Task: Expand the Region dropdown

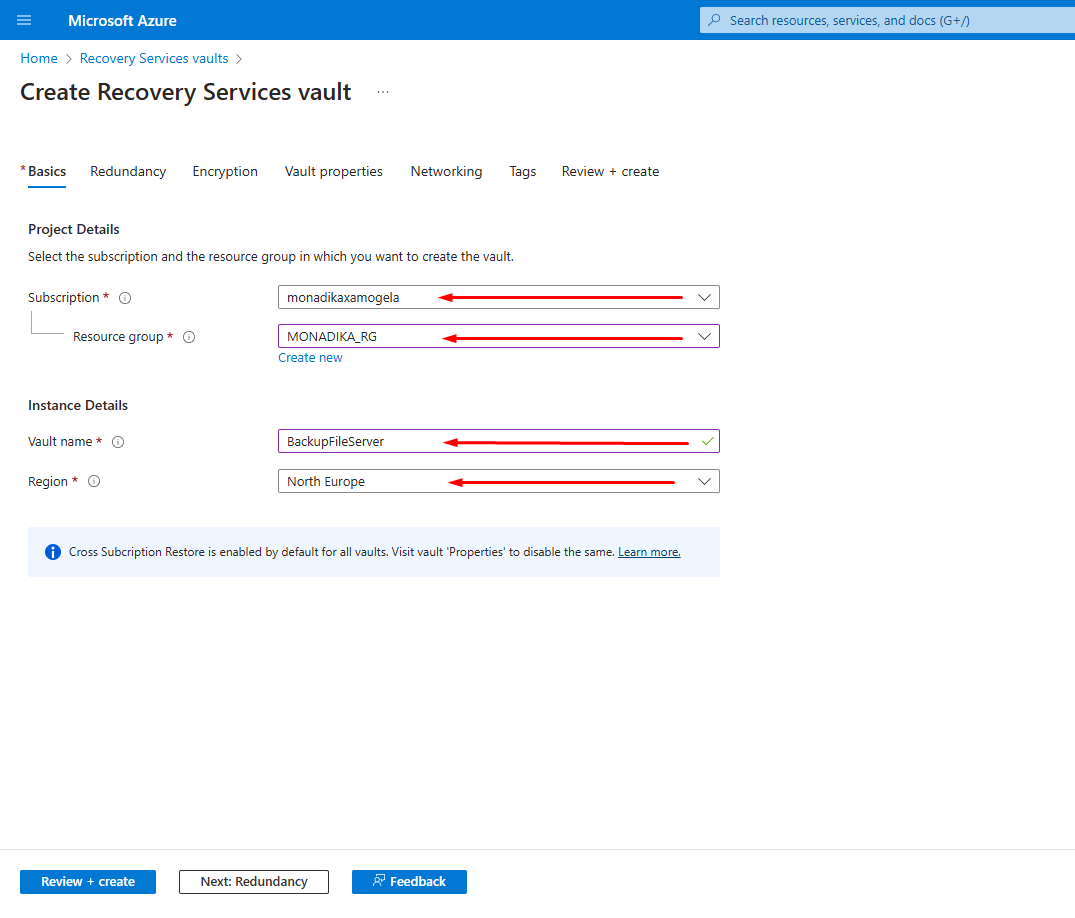Action: (704, 481)
